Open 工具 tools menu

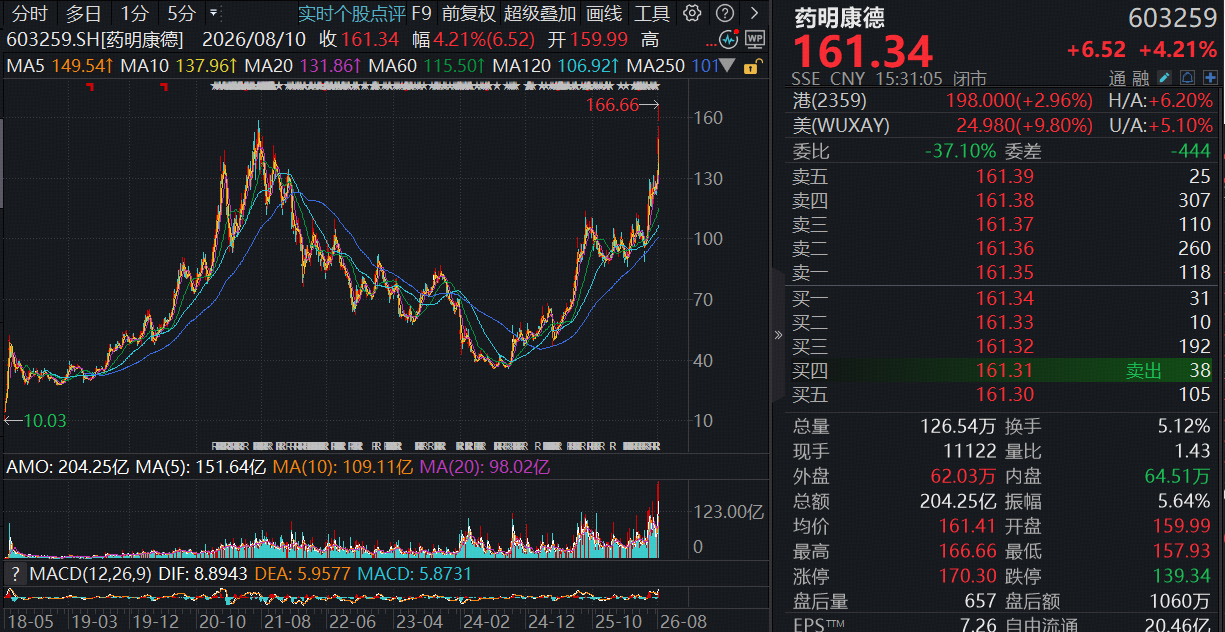[652, 14]
